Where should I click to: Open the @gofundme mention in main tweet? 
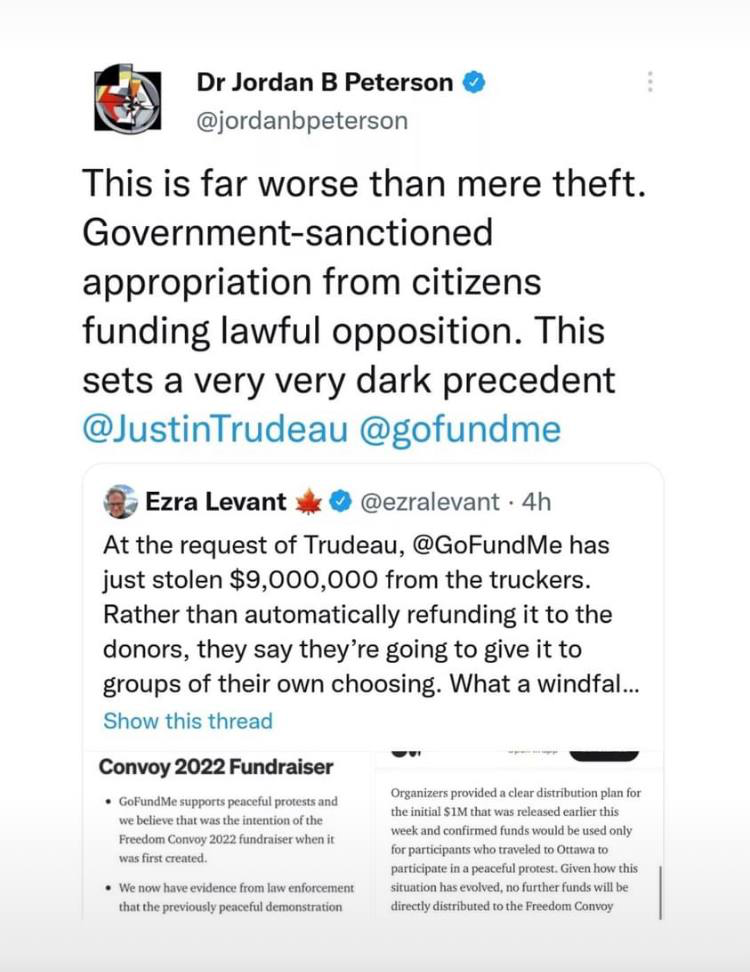pos(459,430)
